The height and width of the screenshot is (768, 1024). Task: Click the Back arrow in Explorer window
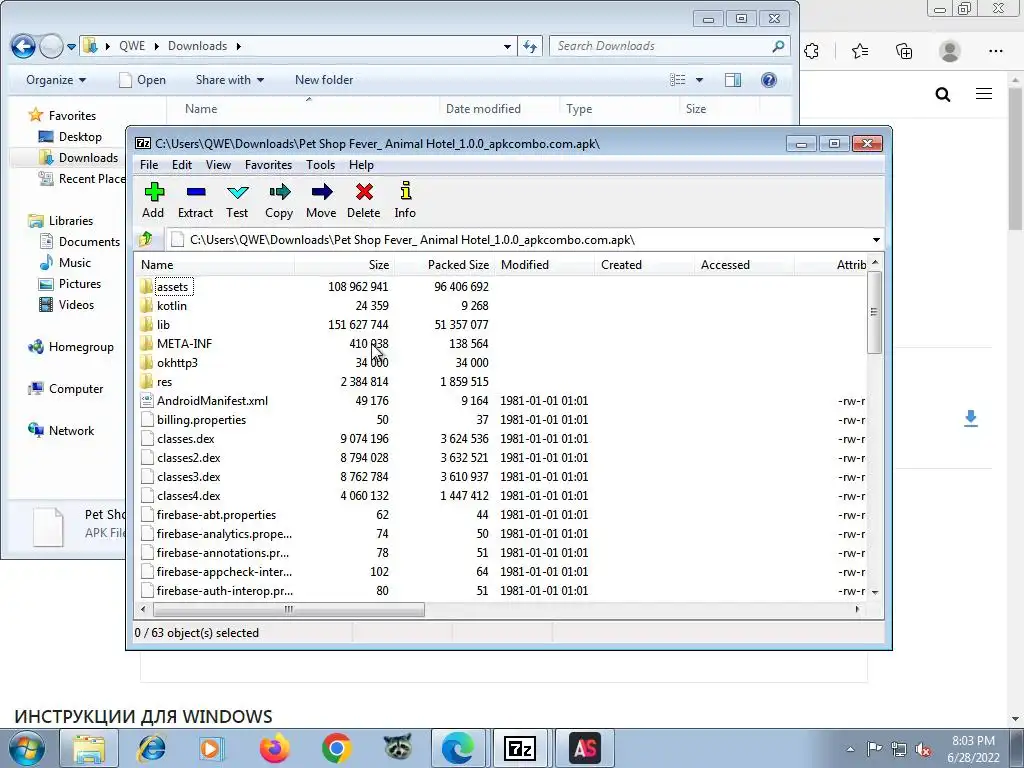point(24,46)
